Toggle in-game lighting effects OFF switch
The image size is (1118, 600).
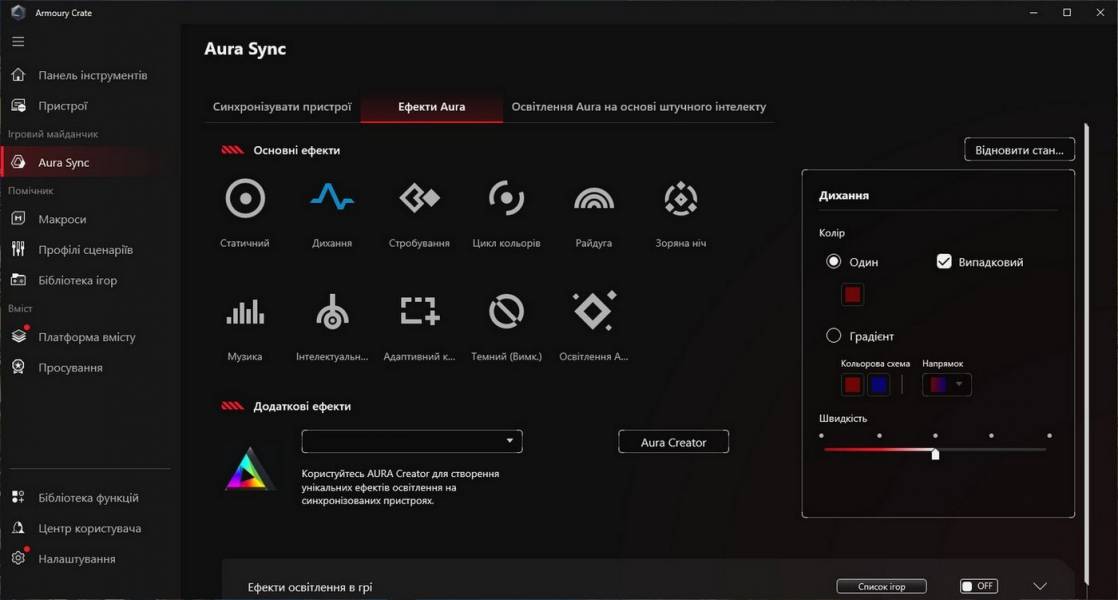[979, 586]
